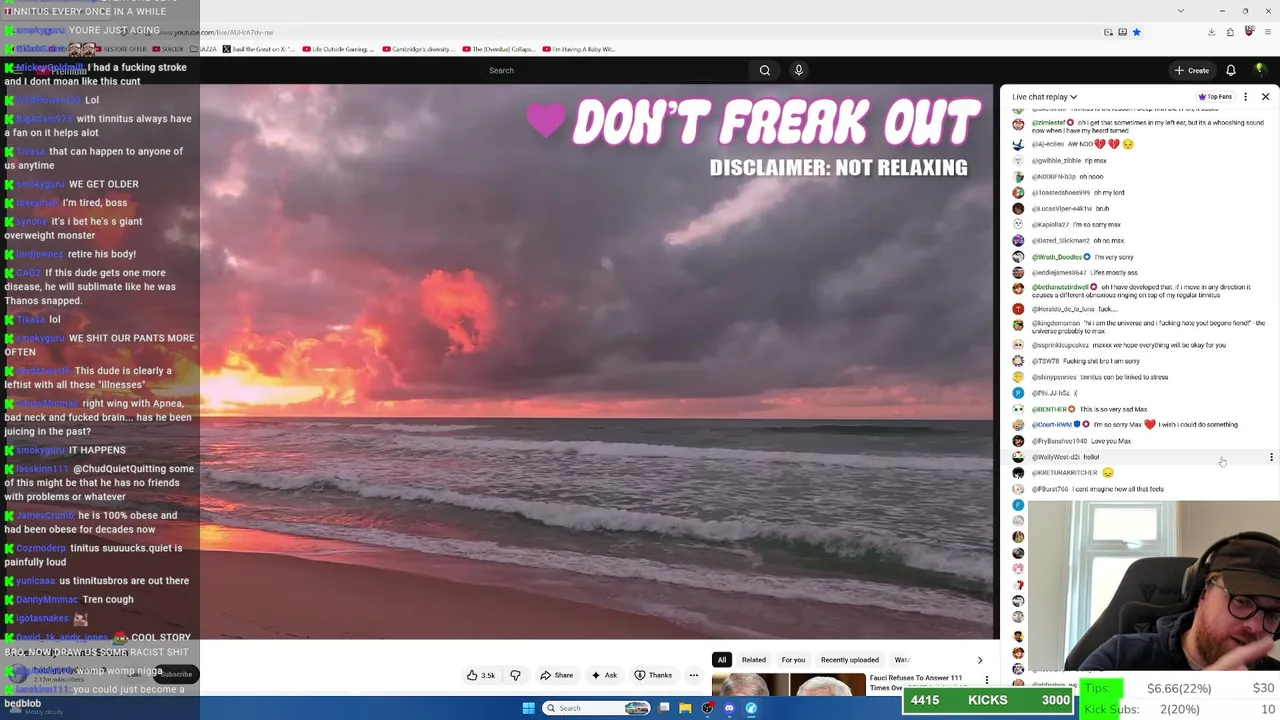Open the browser downloads icon
Viewport: 1280px width, 720px height.
pos(1211,32)
